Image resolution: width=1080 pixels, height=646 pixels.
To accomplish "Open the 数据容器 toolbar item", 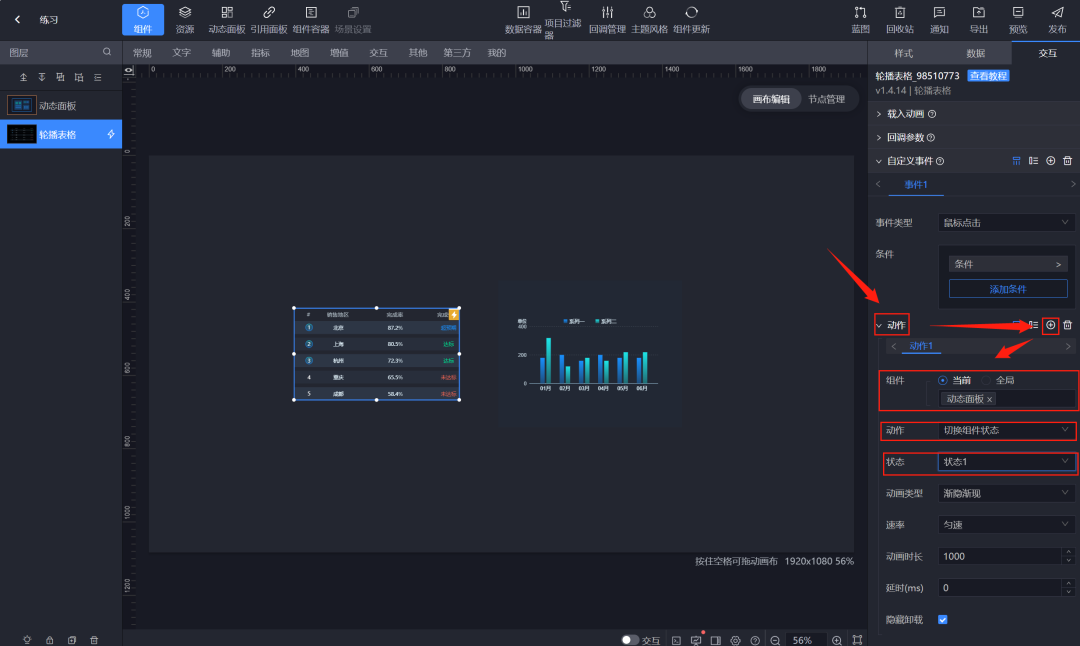I will (x=523, y=19).
